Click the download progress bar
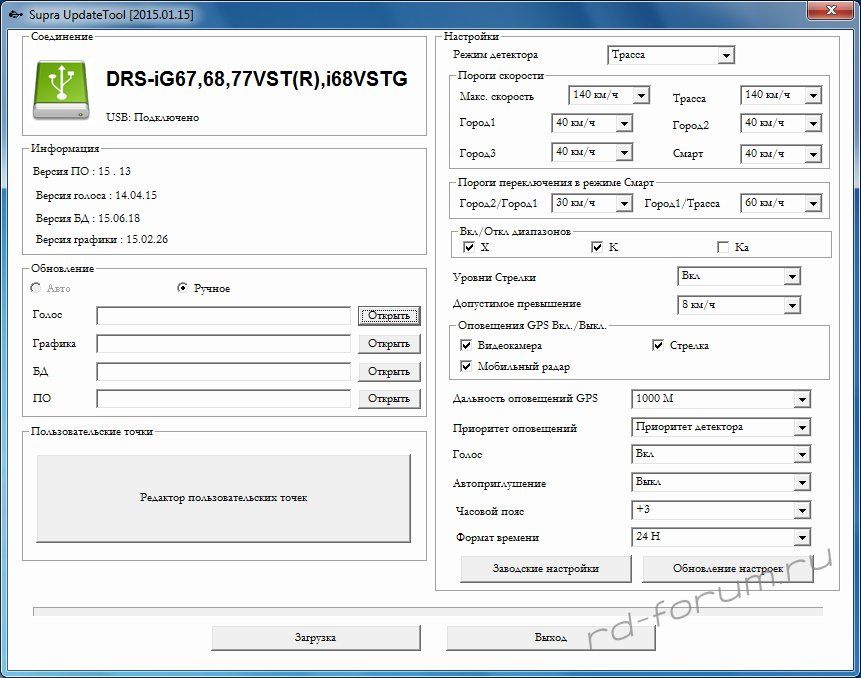 428,611
